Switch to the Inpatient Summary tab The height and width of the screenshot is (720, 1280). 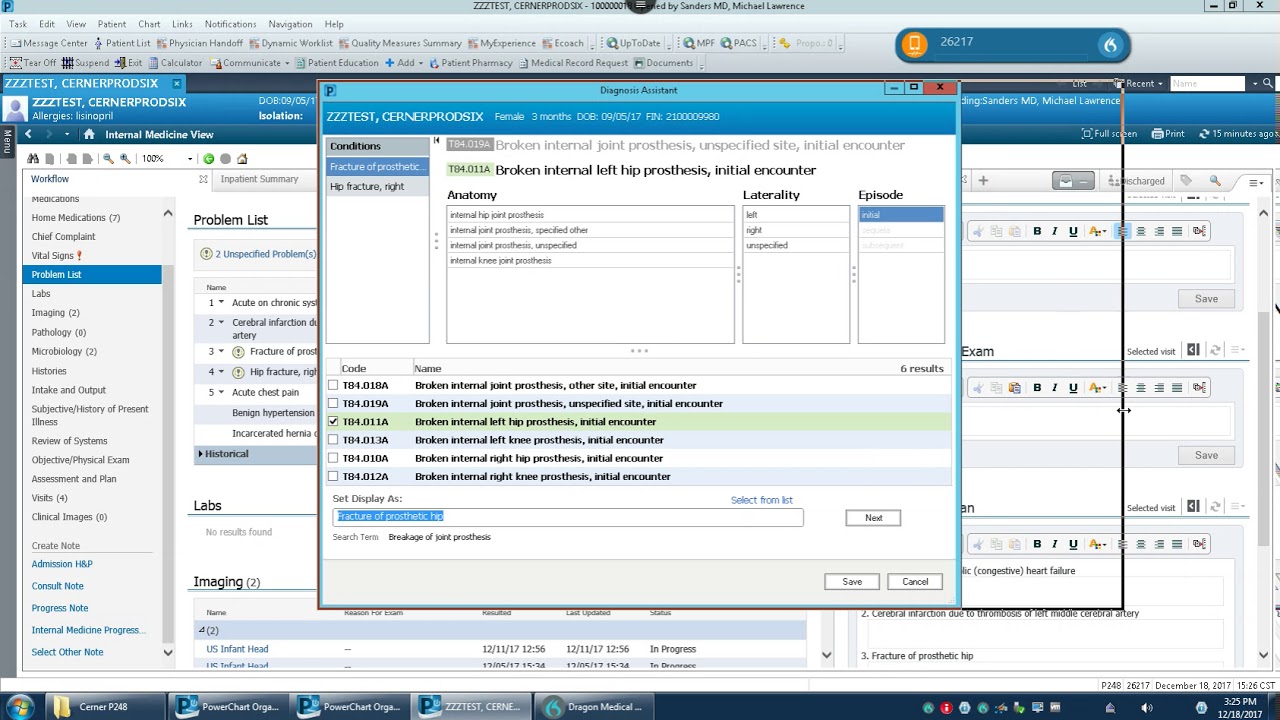coord(259,179)
